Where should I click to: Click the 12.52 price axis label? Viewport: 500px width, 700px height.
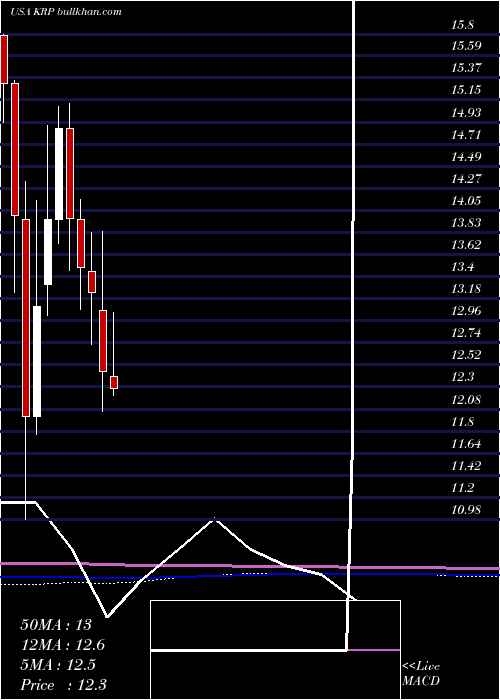click(x=466, y=355)
